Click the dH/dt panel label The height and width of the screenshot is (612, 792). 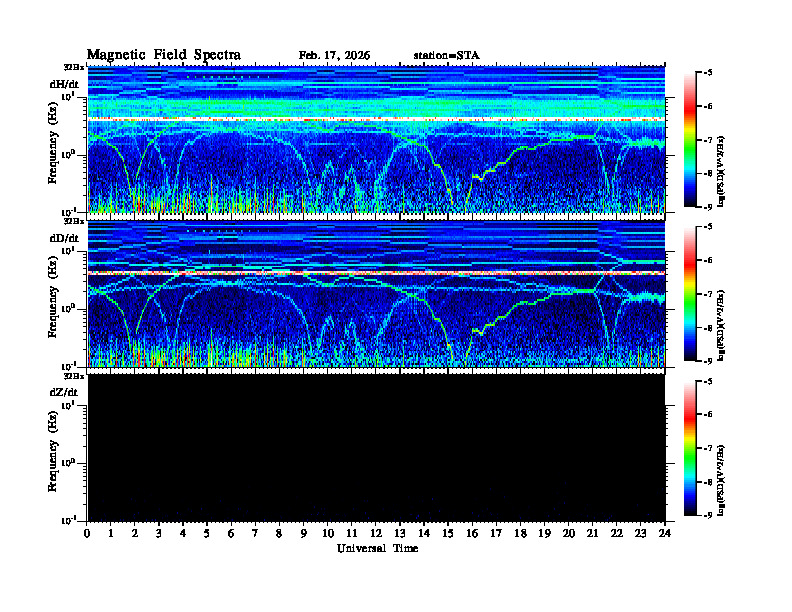tap(64, 84)
